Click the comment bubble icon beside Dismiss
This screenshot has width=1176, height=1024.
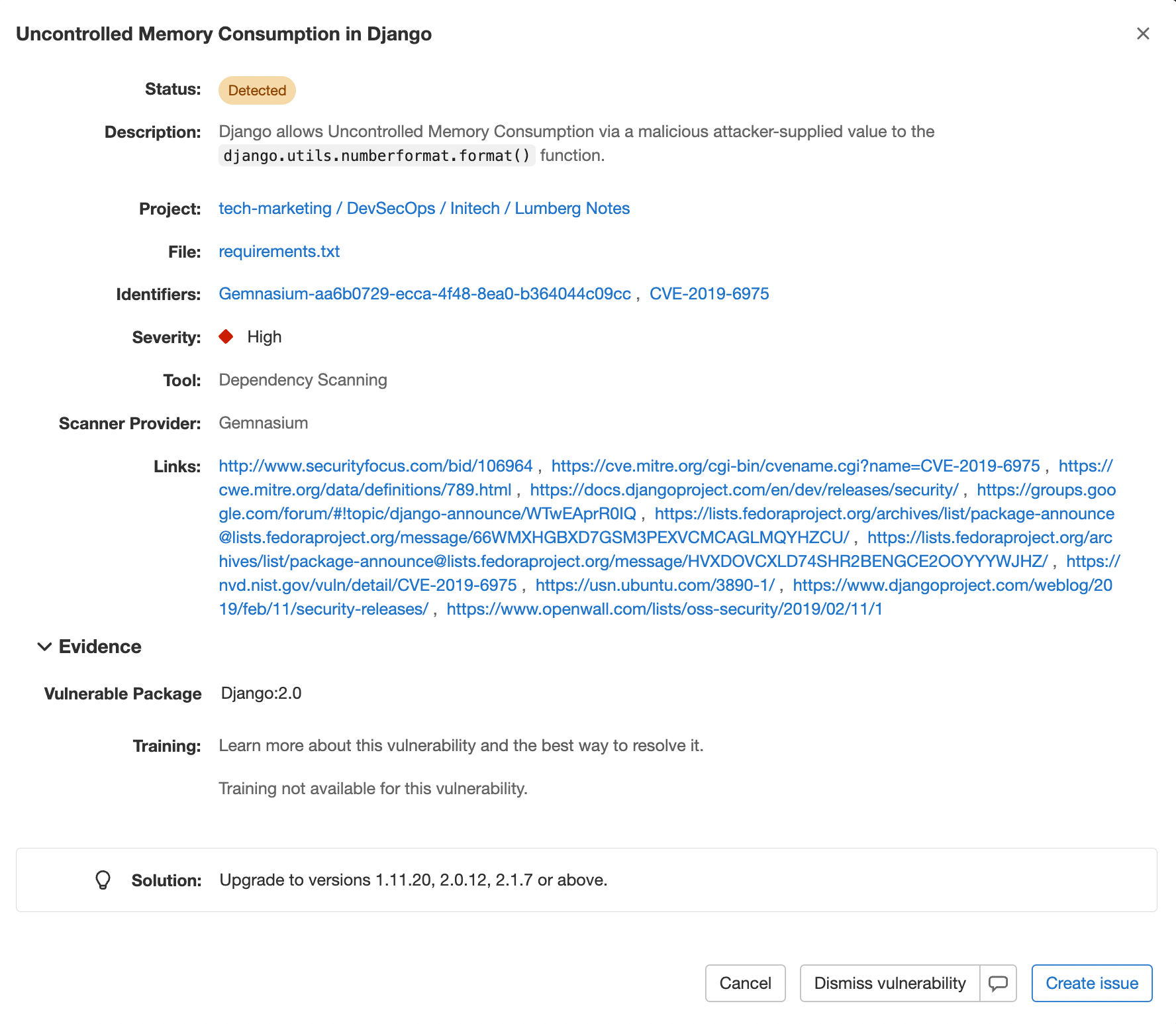998,984
